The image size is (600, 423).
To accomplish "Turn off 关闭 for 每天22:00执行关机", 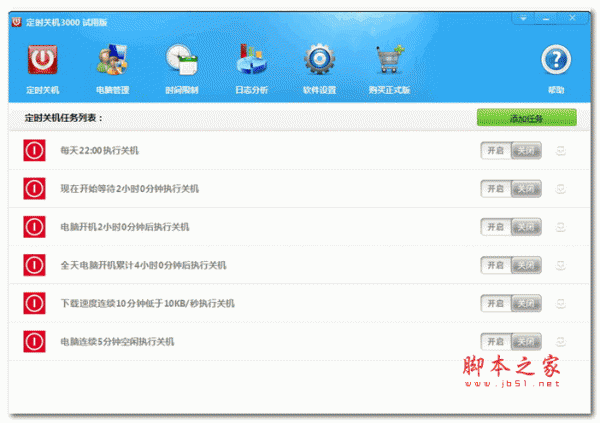I will tap(526, 150).
